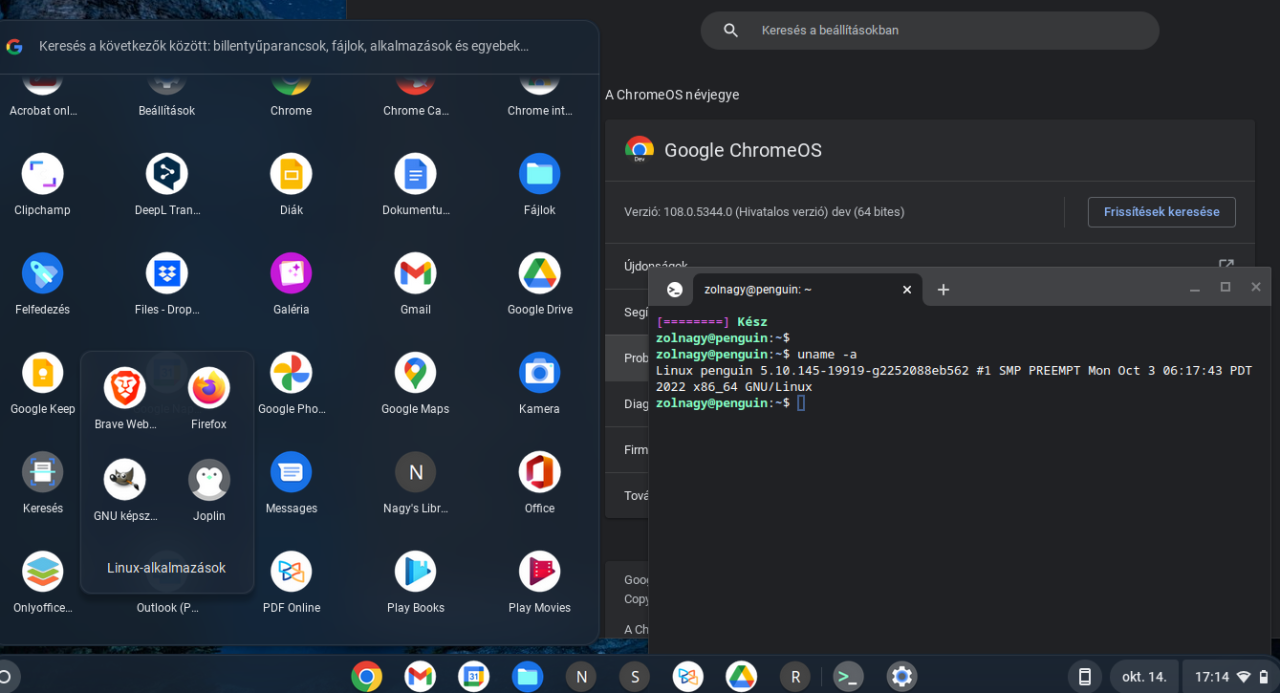
Task: Open Fájlok app in launcher
Action: 539,174
